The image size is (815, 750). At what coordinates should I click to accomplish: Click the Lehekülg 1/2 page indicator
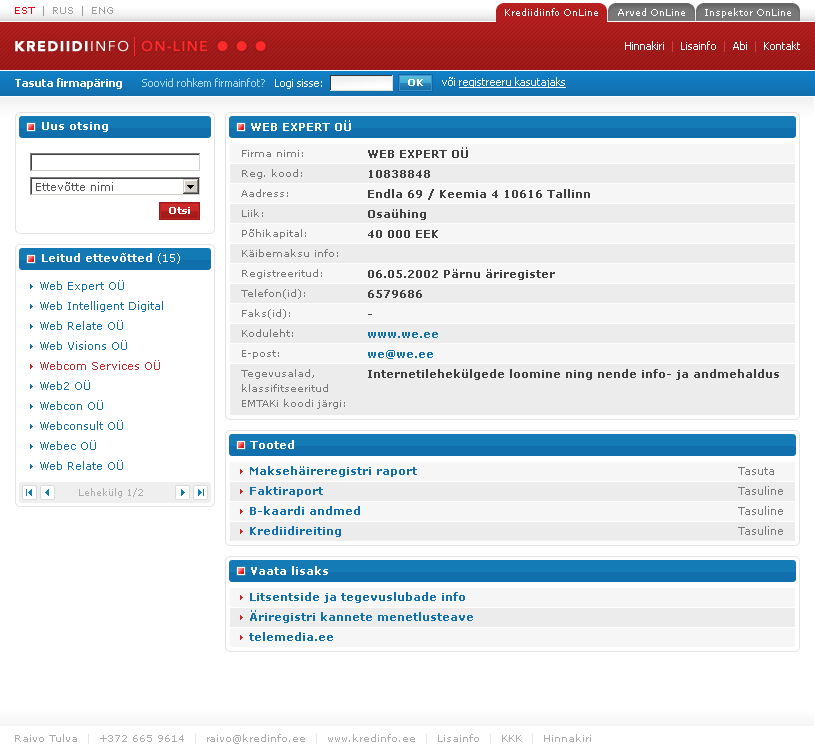[x=111, y=493]
